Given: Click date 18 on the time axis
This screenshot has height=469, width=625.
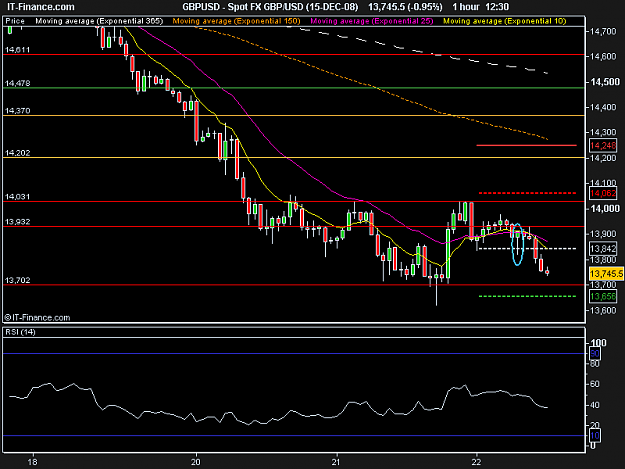Looking at the screenshot, I should 33,462.
